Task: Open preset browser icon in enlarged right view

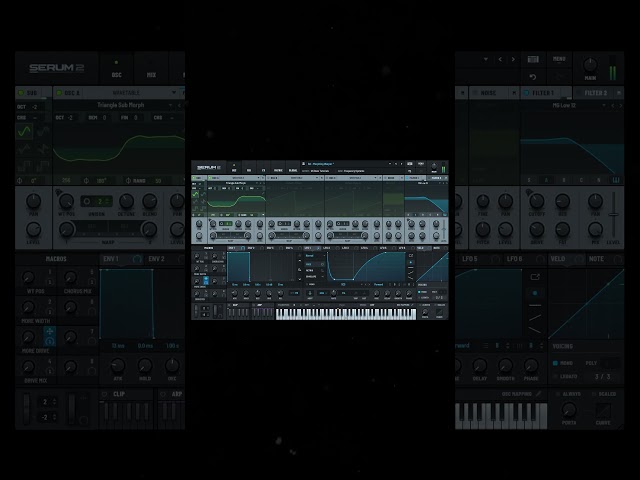Action: [533, 60]
